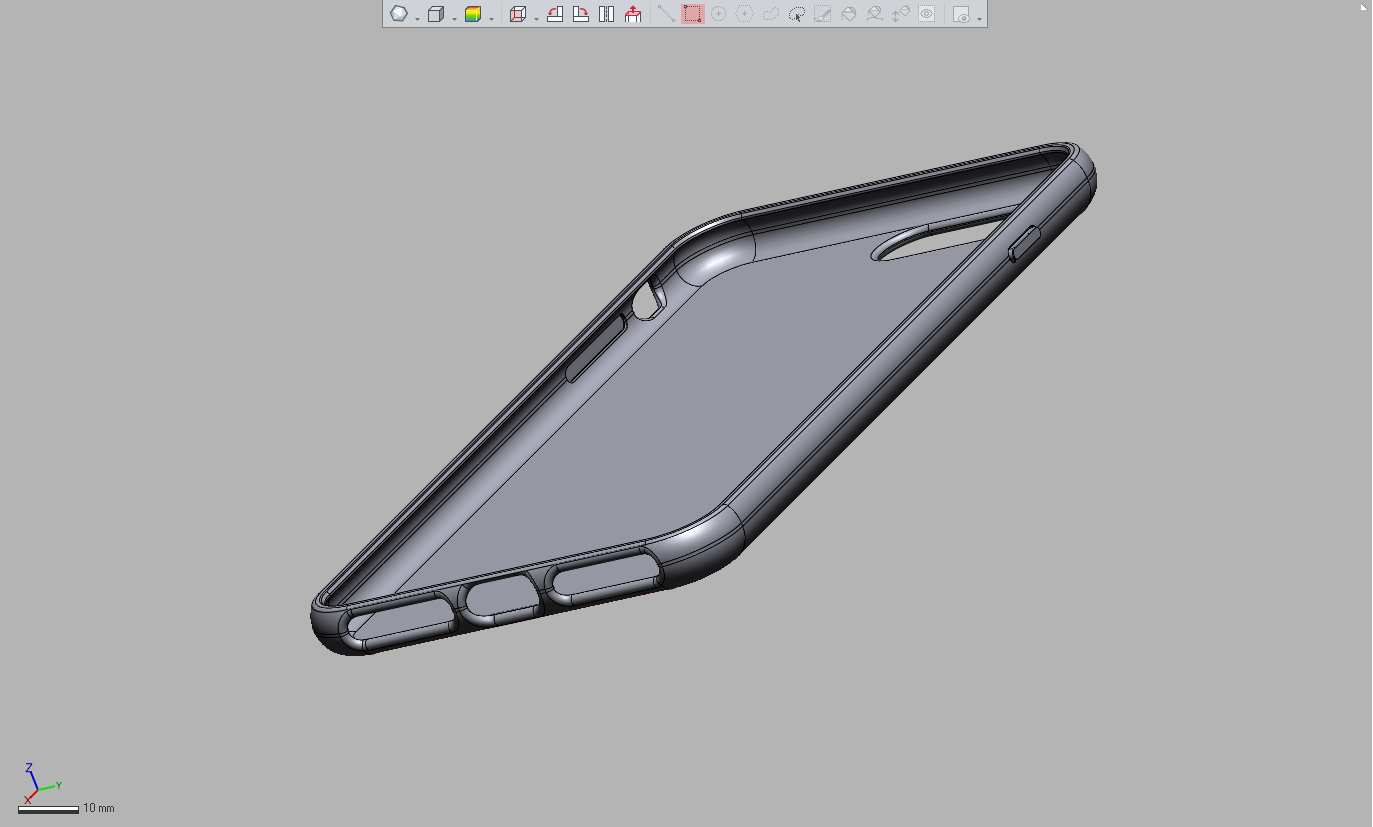Click the XYZ axis triad
Screen dimensions: 1373x827
tap(37, 783)
